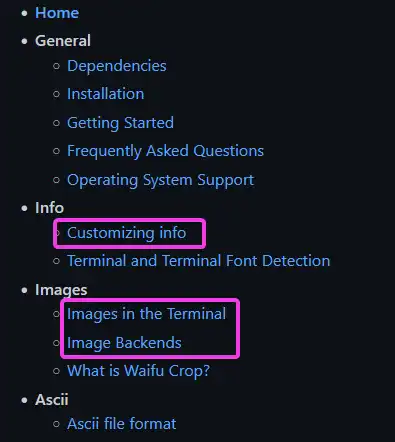
Task: Click the Ascii section heading
Action: 52,400
